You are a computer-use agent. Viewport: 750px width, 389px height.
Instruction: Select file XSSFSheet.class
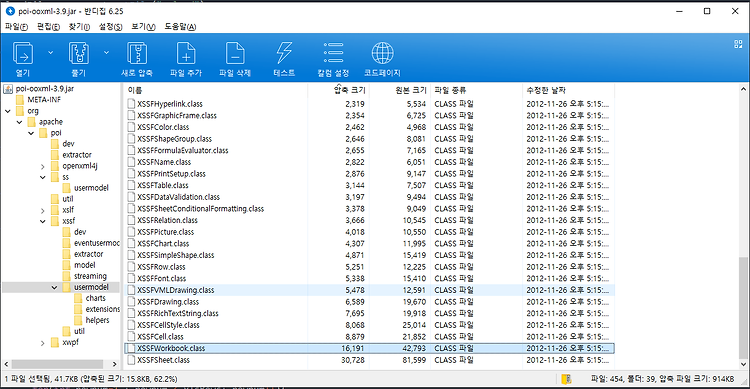point(163,360)
